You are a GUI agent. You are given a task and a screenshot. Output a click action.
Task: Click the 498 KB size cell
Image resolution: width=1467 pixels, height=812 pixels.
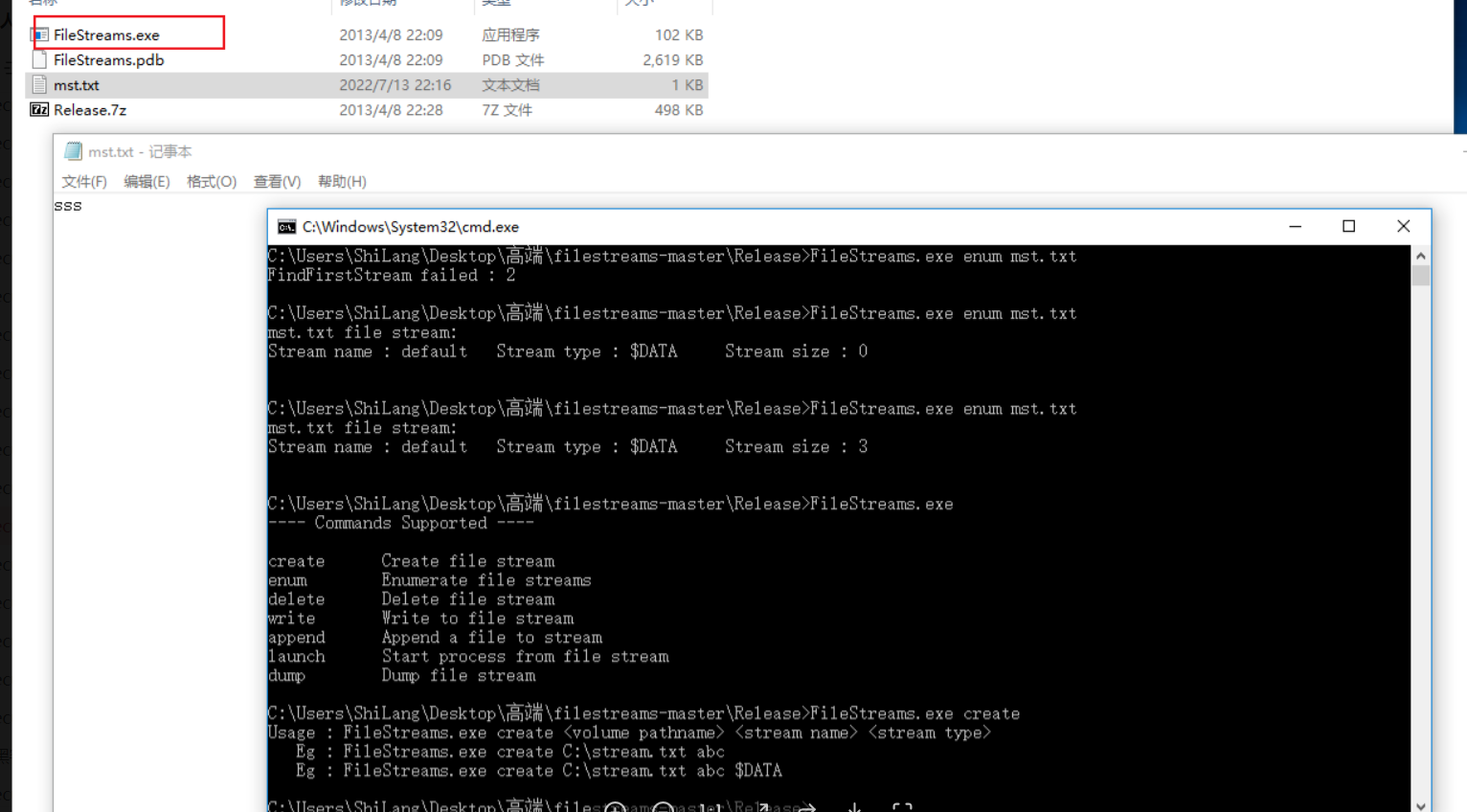[679, 110]
